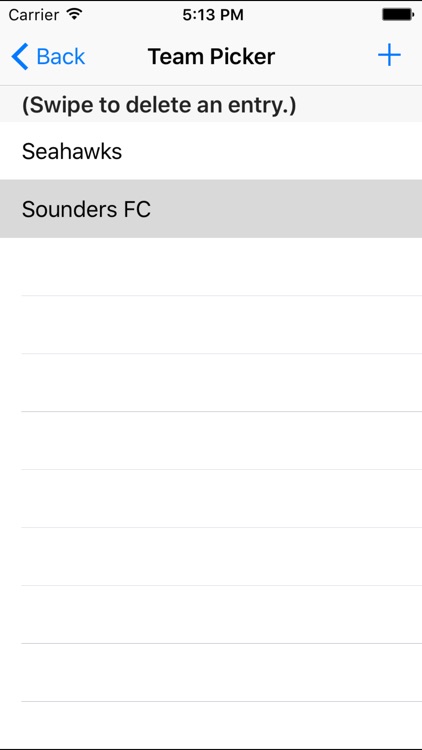The image size is (422, 750).
Task: Select the Seahawks entry in the list
Action: (211, 151)
